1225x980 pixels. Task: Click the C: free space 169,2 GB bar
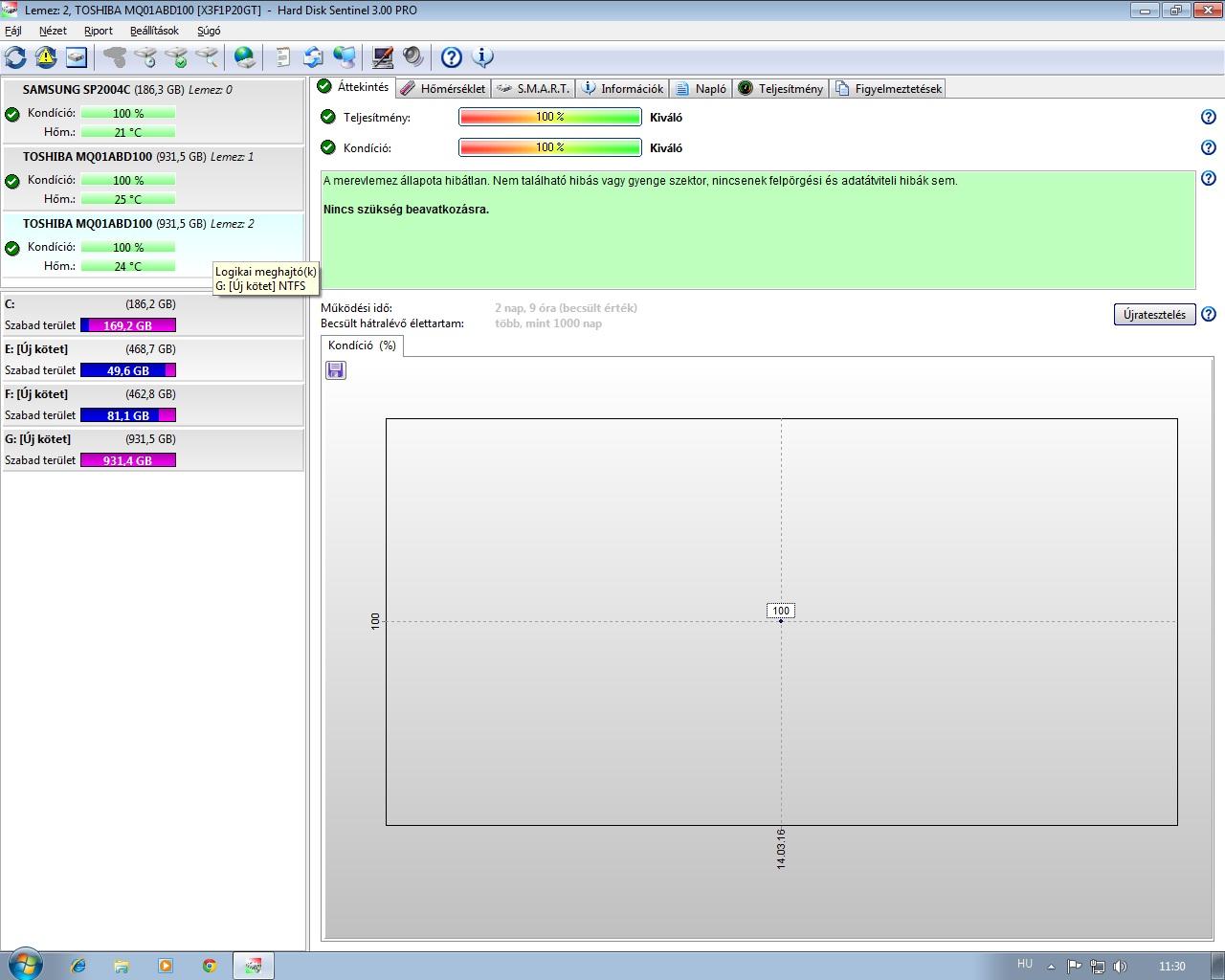[128, 325]
